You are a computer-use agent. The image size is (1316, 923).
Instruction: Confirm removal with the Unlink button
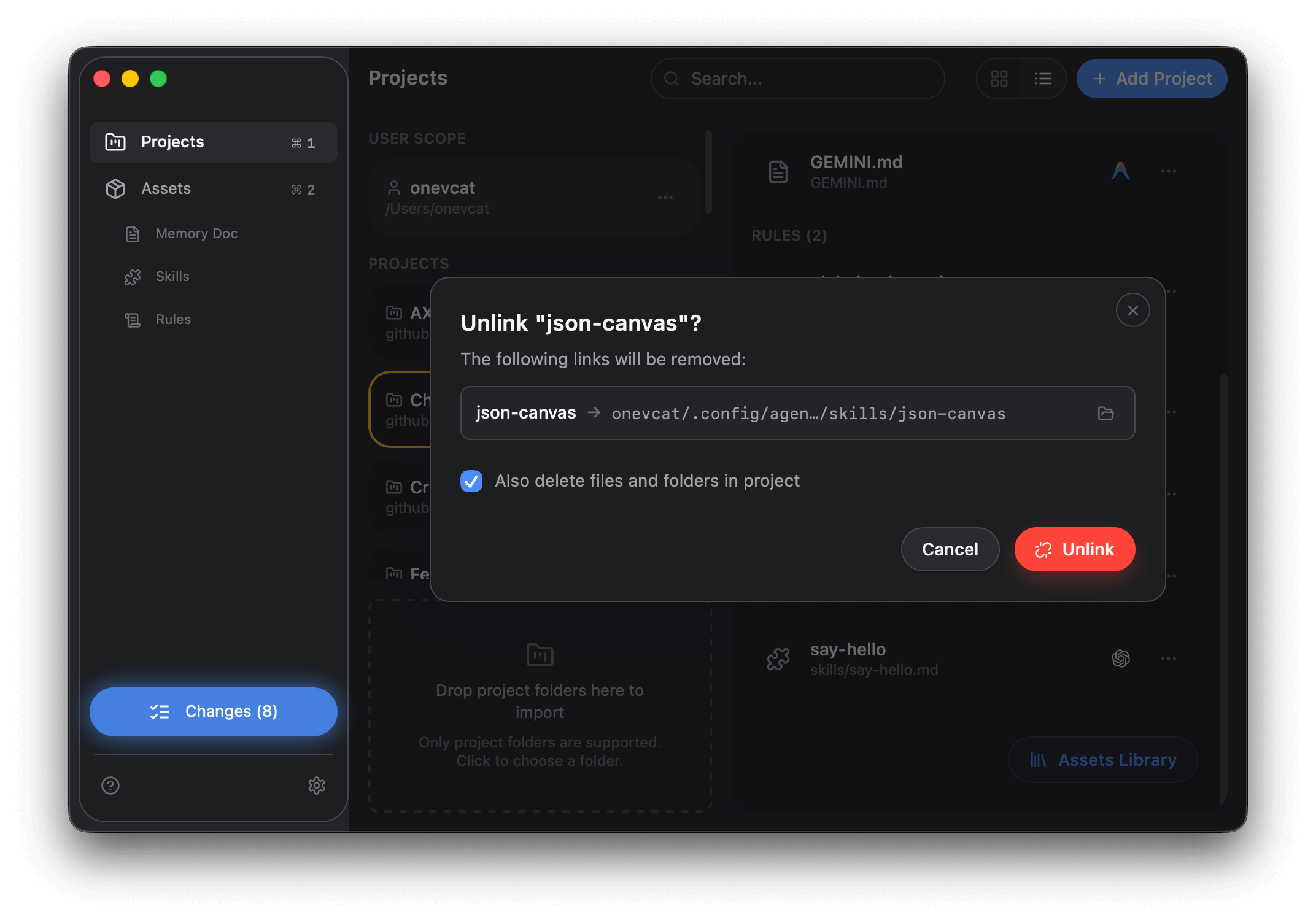click(1074, 549)
